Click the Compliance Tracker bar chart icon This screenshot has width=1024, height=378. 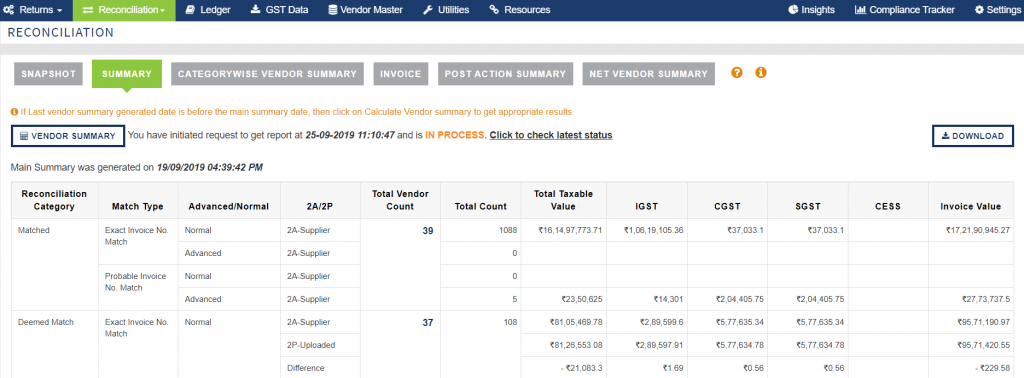pyautogui.click(x=861, y=10)
